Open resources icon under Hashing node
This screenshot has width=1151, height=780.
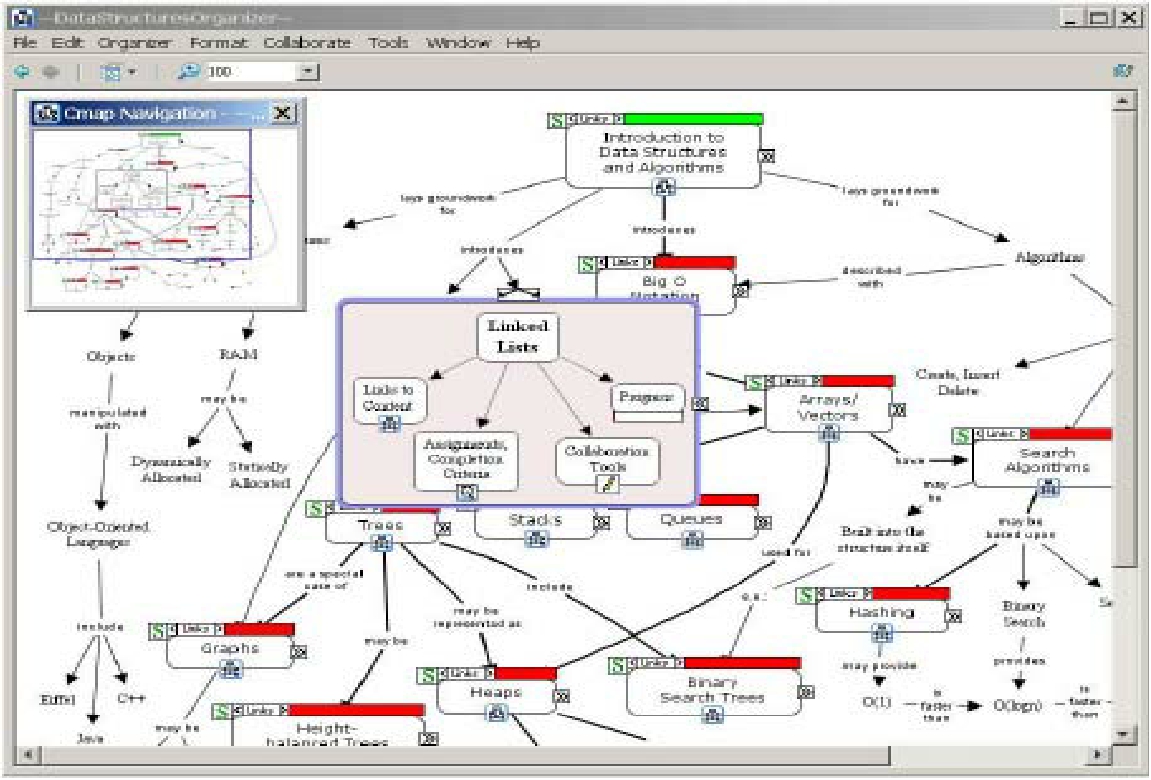[882, 633]
